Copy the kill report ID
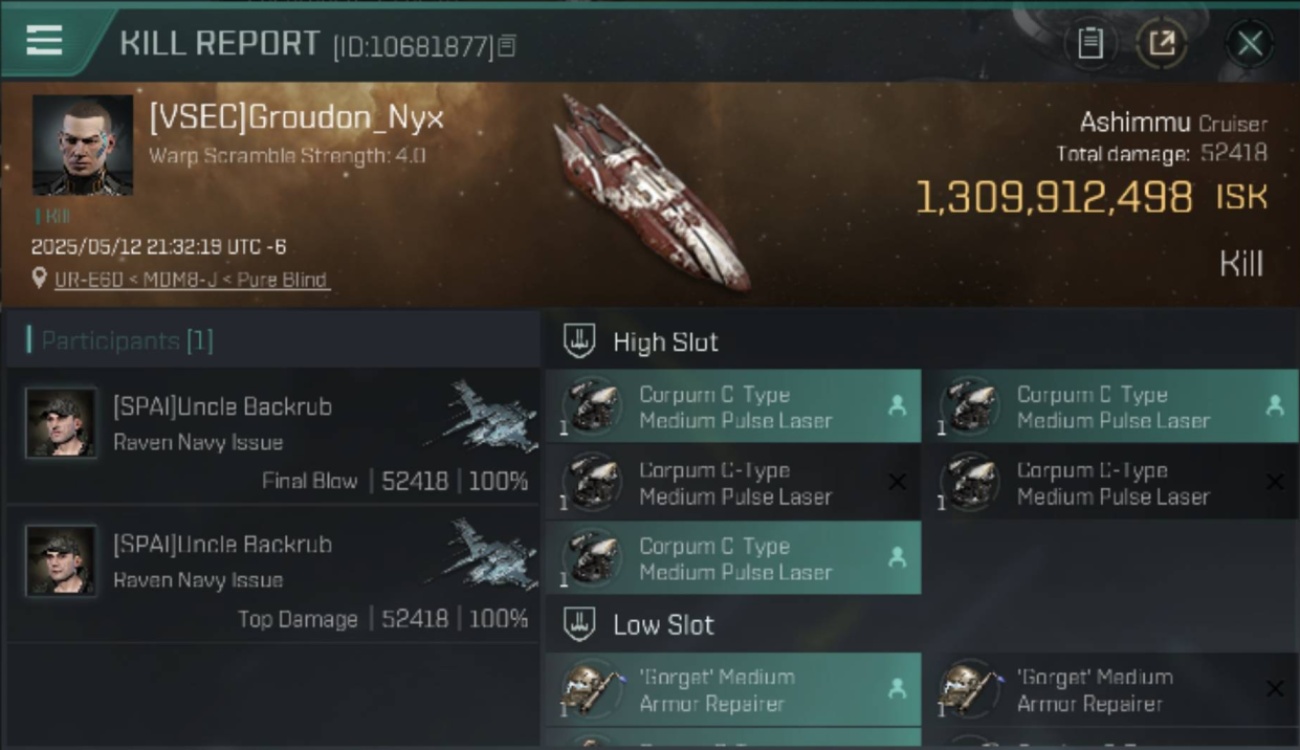The width and height of the screenshot is (1300, 750). coord(507,46)
